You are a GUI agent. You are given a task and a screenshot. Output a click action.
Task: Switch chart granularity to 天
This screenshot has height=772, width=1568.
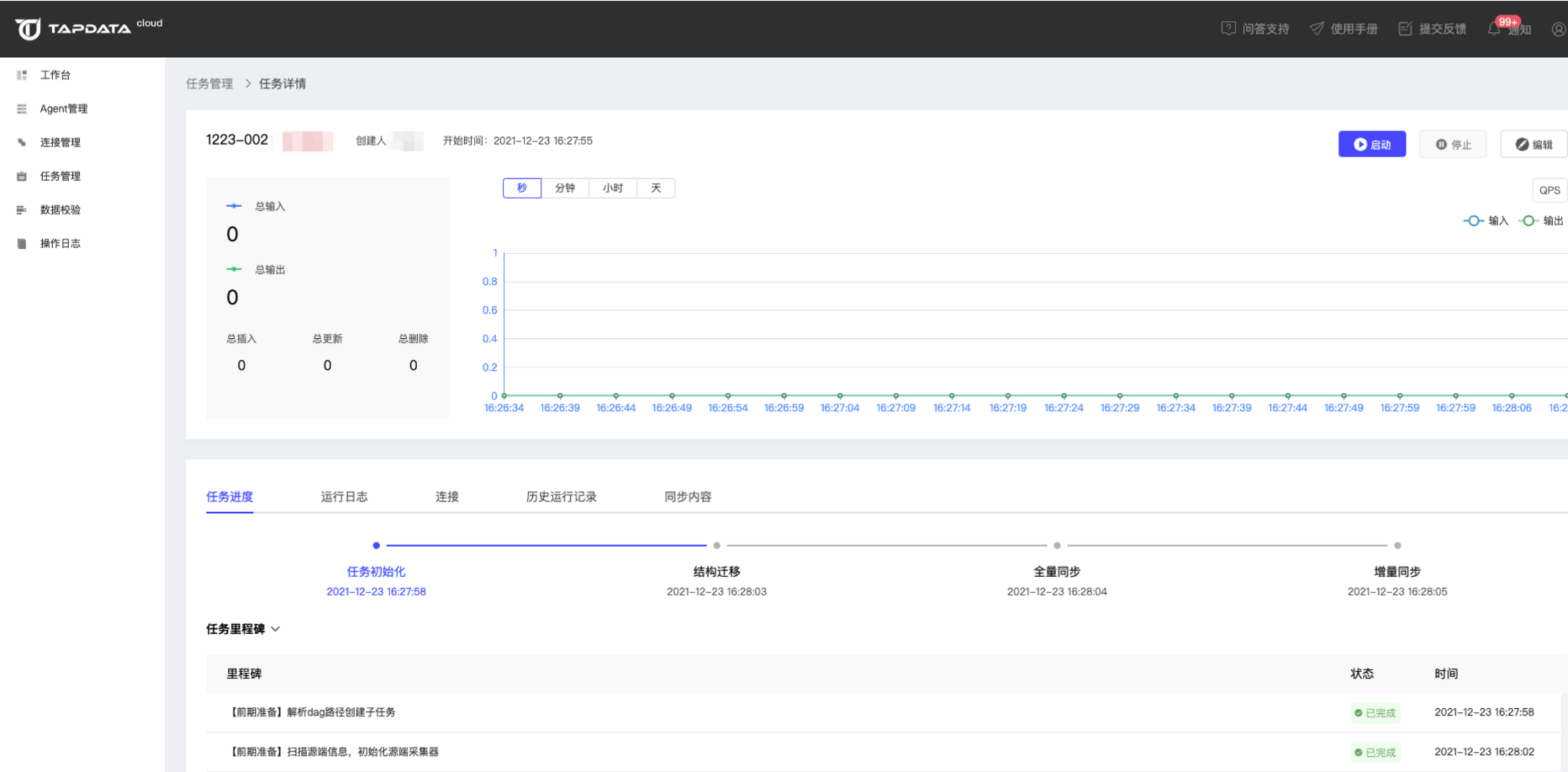[x=655, y=188]
